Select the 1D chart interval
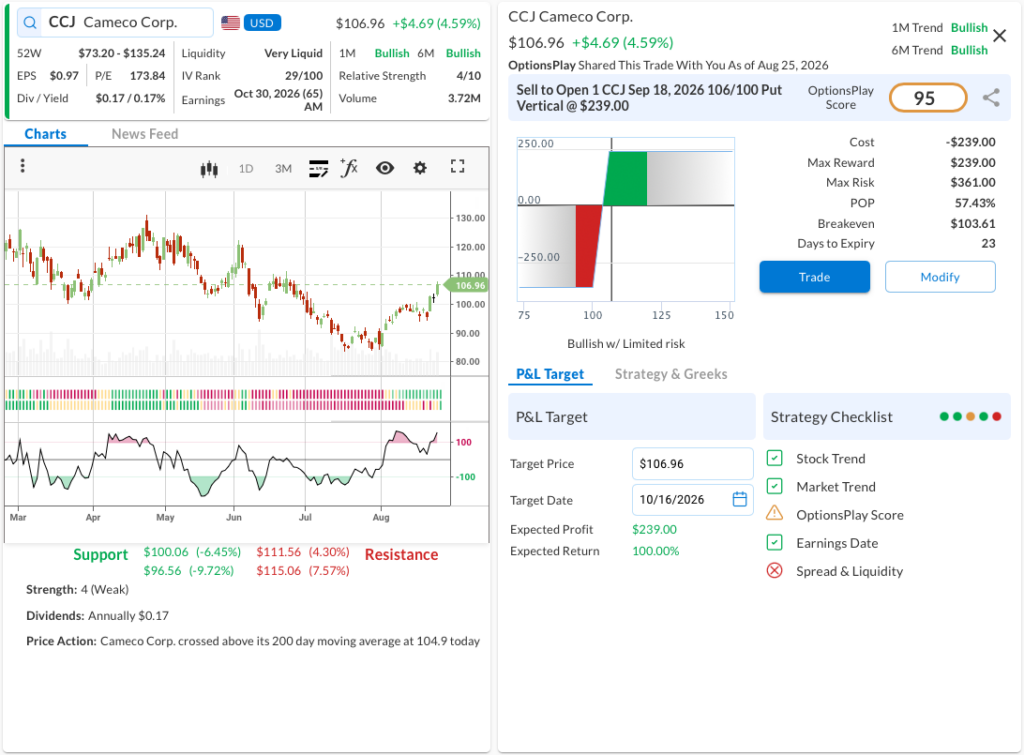Screen dimensions: 1024x755 click(246, 169)
